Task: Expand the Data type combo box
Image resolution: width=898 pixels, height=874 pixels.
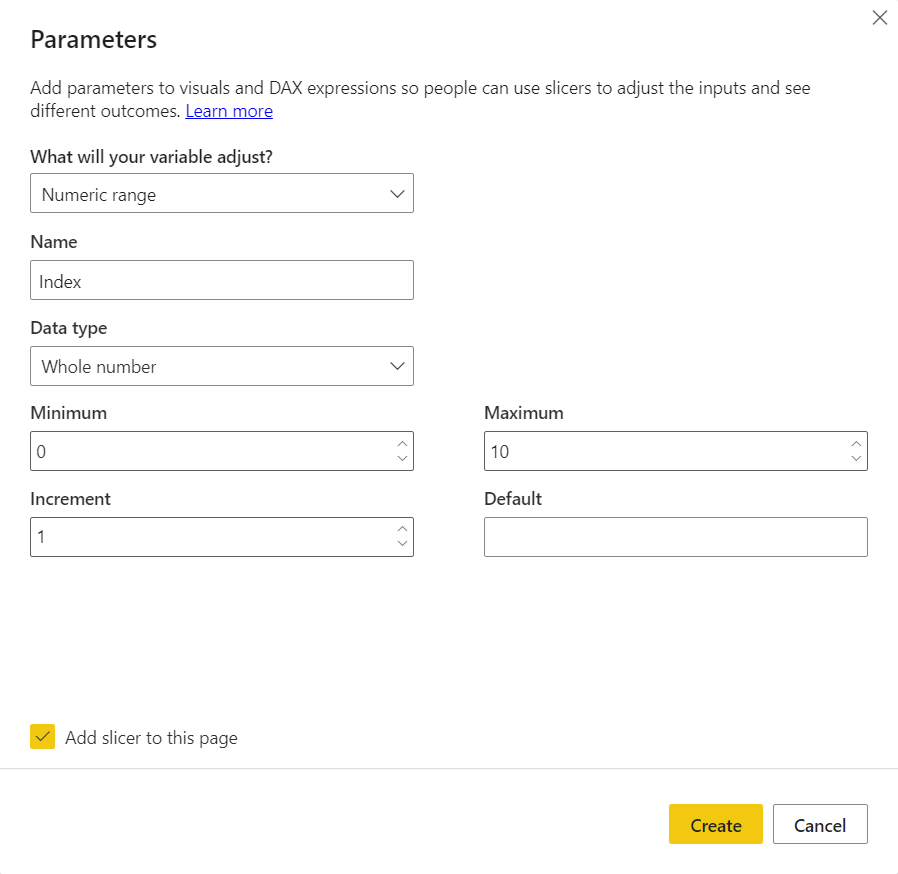Action: 222,366
